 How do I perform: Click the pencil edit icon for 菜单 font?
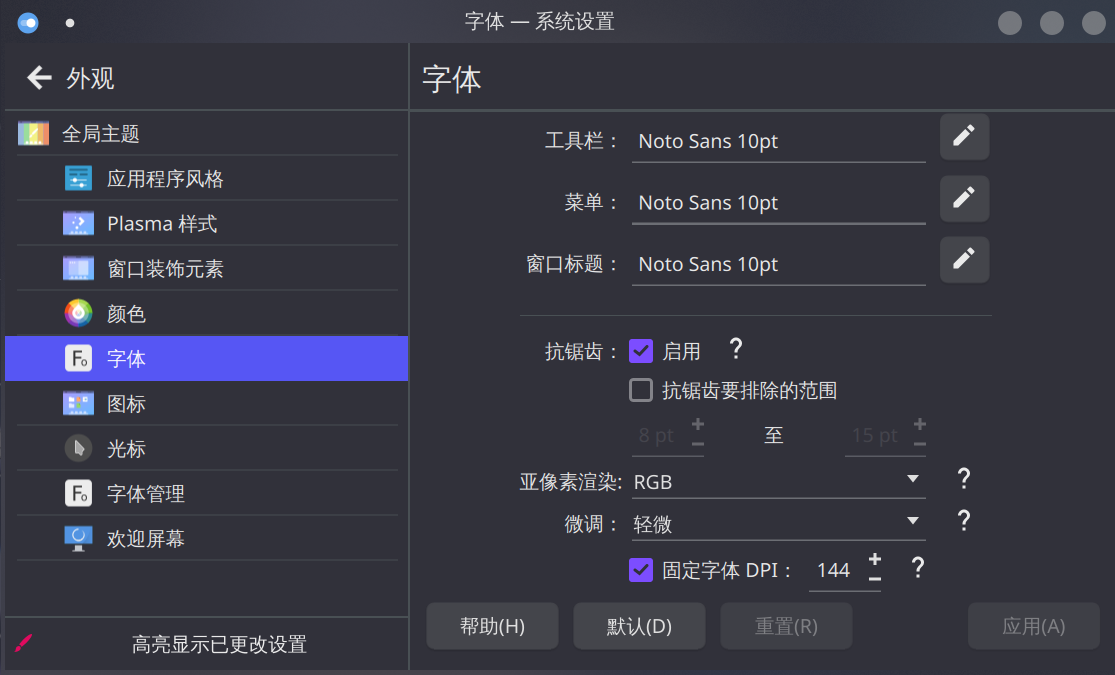(x=964, y=198)
